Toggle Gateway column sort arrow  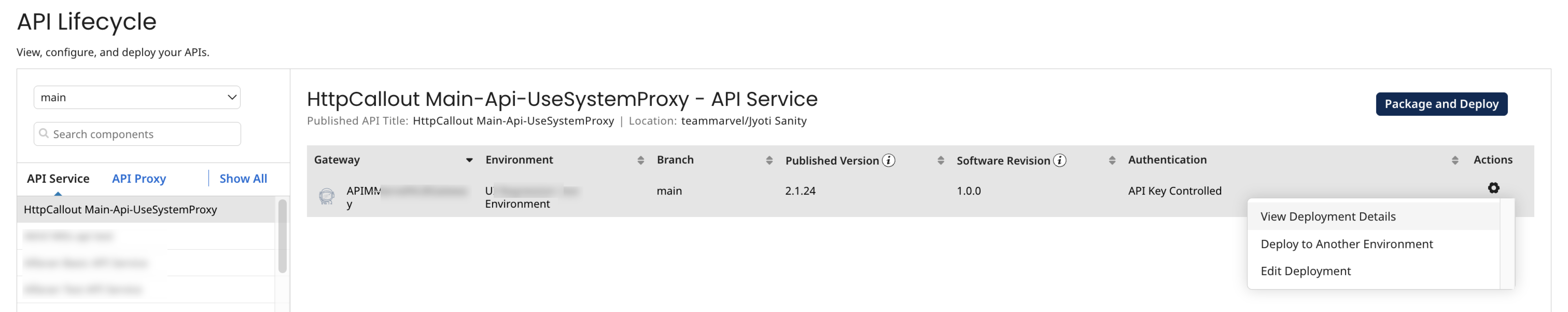[469, 160]
